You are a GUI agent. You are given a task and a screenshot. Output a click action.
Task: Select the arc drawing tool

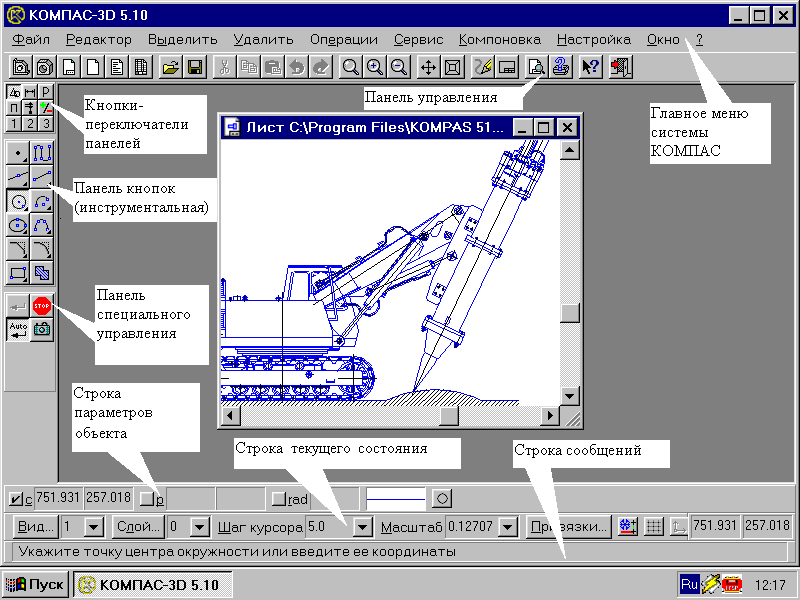pos(42,201)
